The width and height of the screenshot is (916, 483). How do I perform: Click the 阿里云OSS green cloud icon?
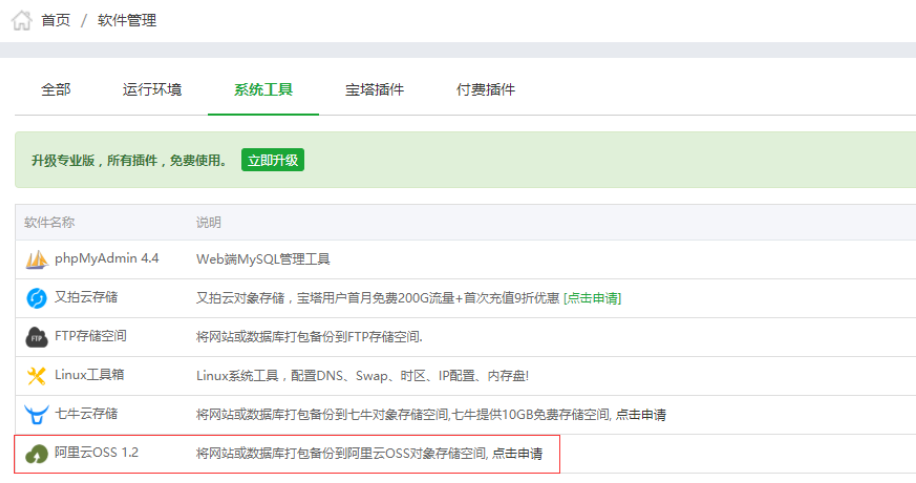click(x=36, y=454)
